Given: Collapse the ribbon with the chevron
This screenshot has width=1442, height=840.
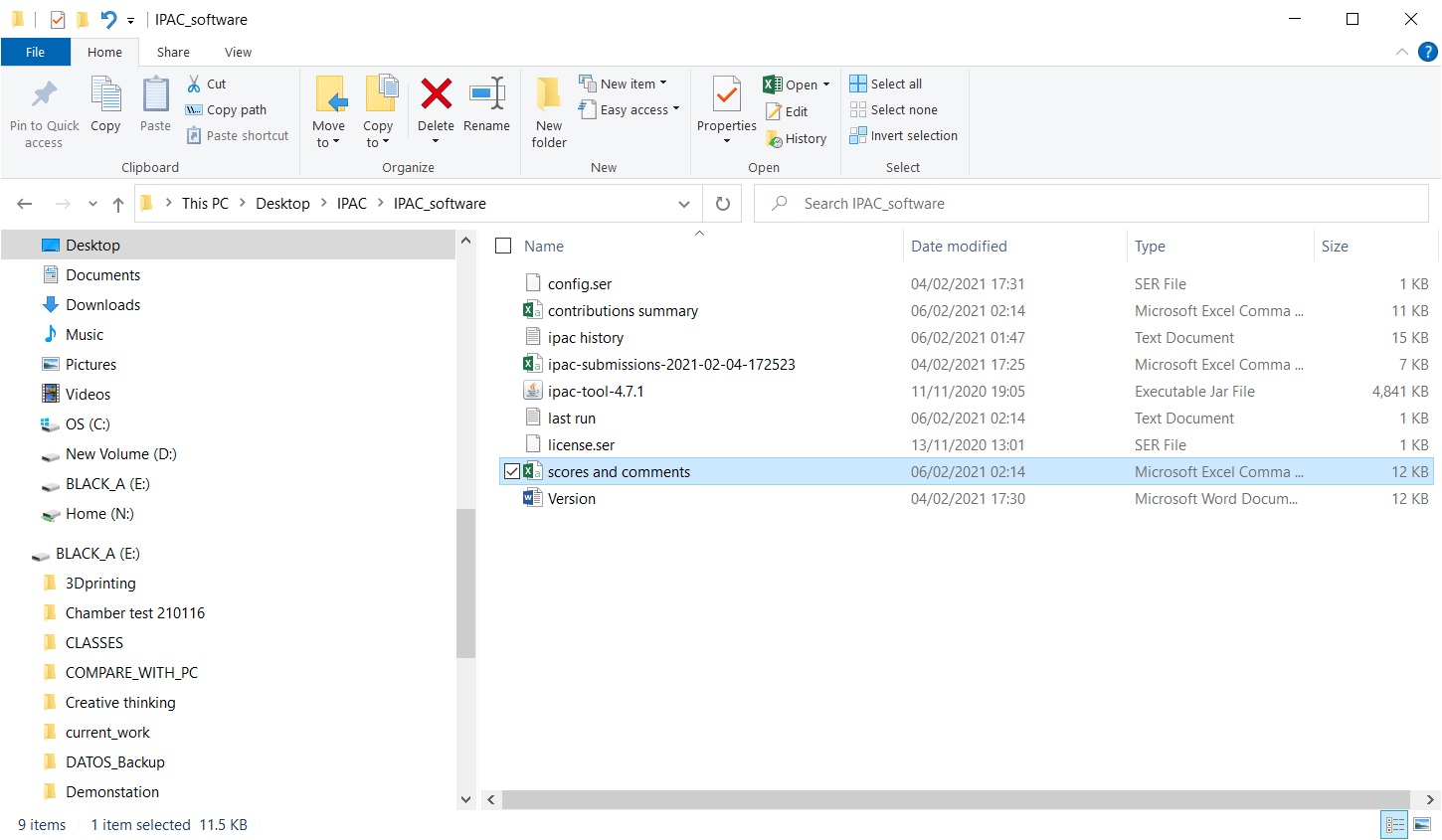Looking at the screenshot, I should click(x=1402, y=52).
